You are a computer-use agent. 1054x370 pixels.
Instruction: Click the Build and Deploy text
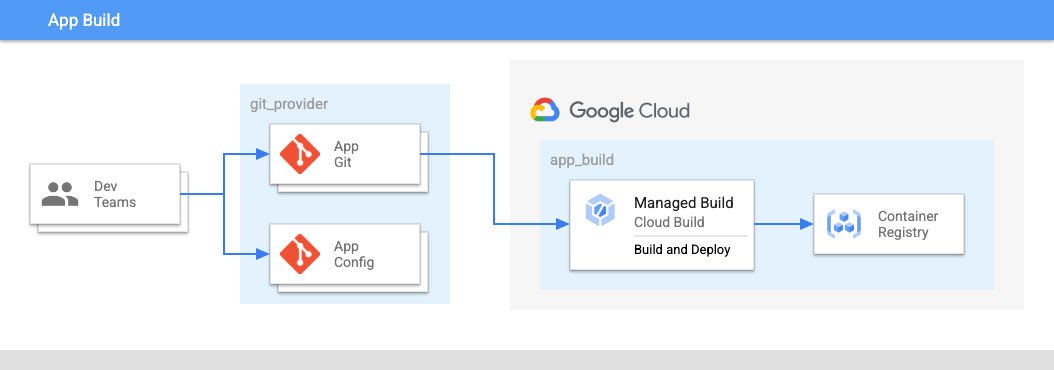coord(682,250)
